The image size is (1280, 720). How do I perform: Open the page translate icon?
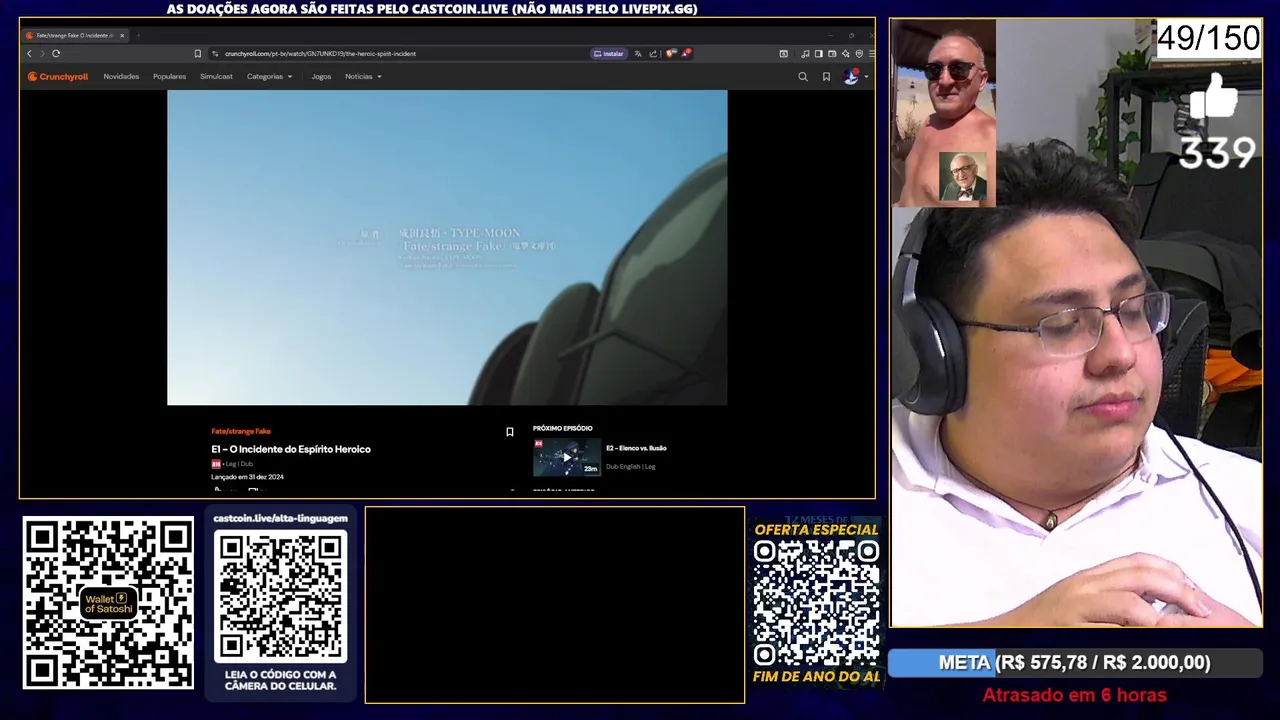tap(638, 54)
